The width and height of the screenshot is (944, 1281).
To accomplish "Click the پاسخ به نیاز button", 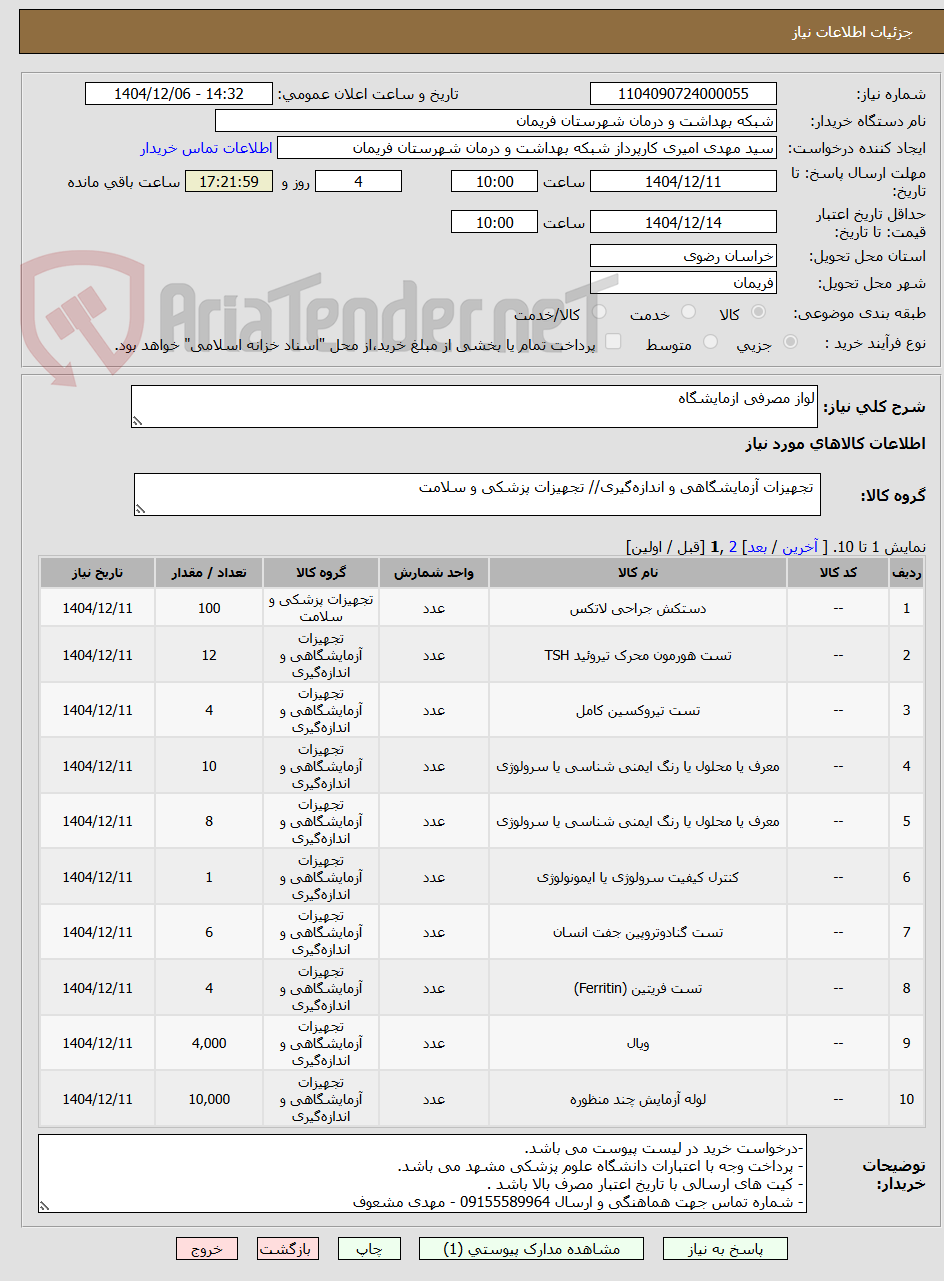I will point(725,1249).
